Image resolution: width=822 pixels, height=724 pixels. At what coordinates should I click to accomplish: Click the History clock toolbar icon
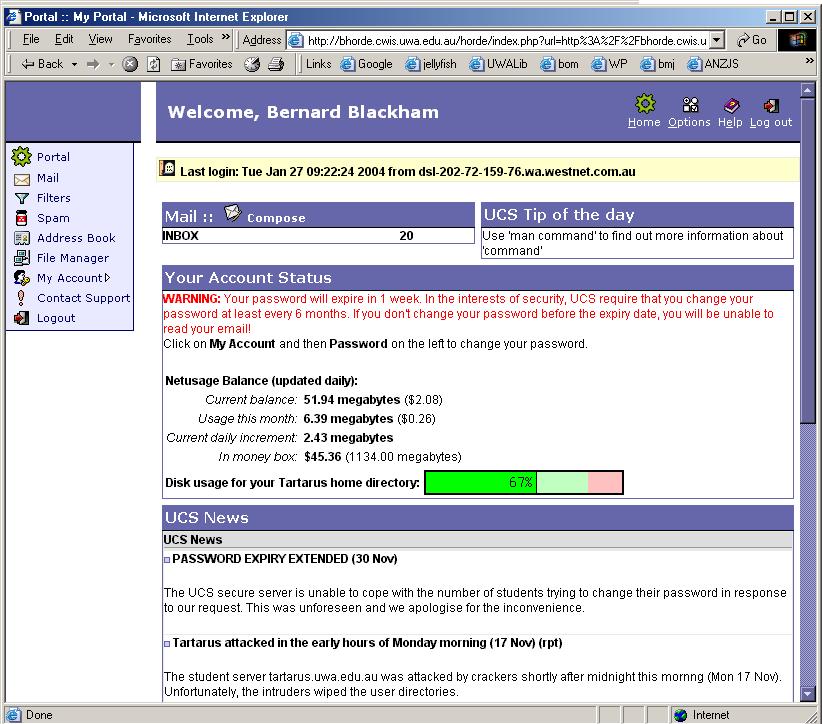click(252, 64)
